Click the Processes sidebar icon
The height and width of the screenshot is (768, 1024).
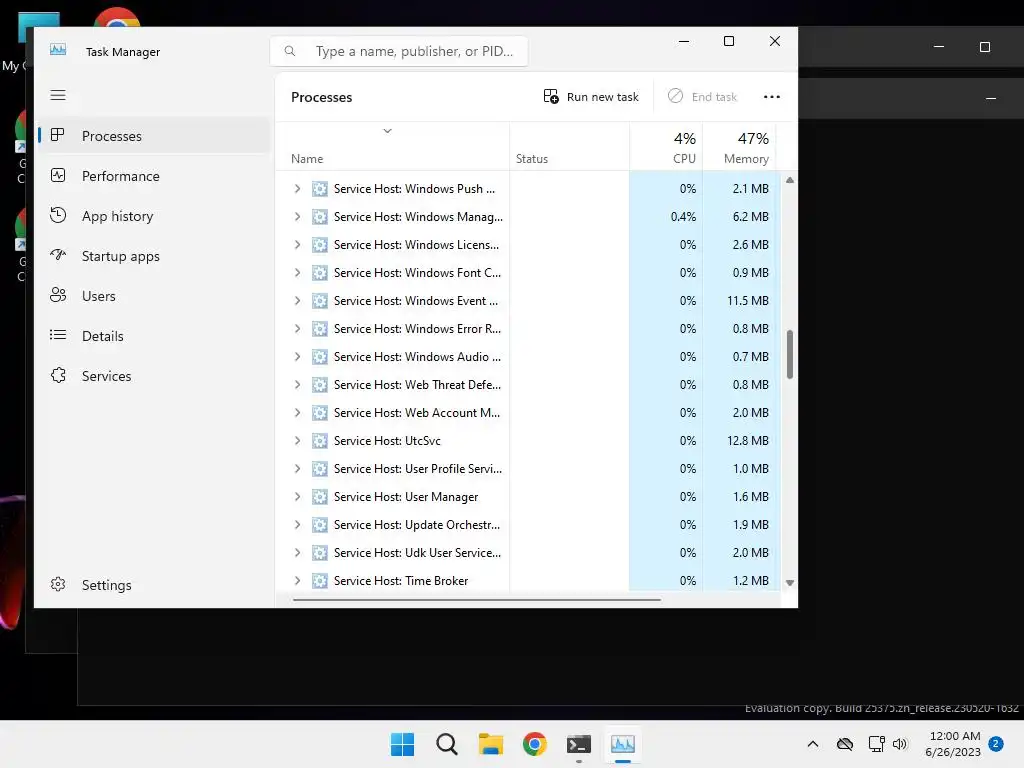pyautogui.click(x=57, y=135)
